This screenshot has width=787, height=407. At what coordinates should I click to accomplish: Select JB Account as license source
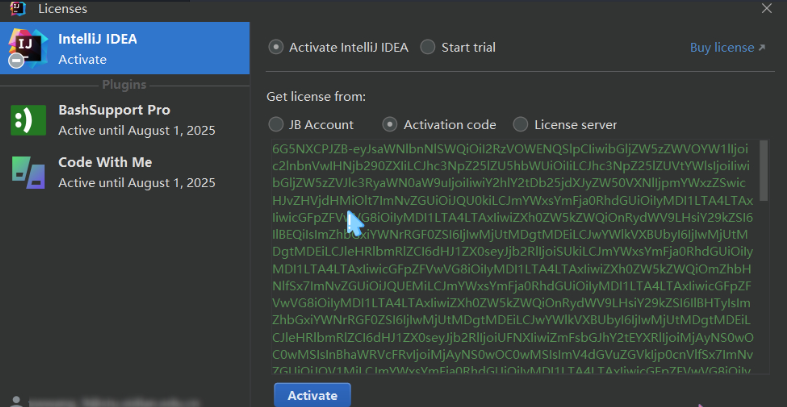[276, 125]
